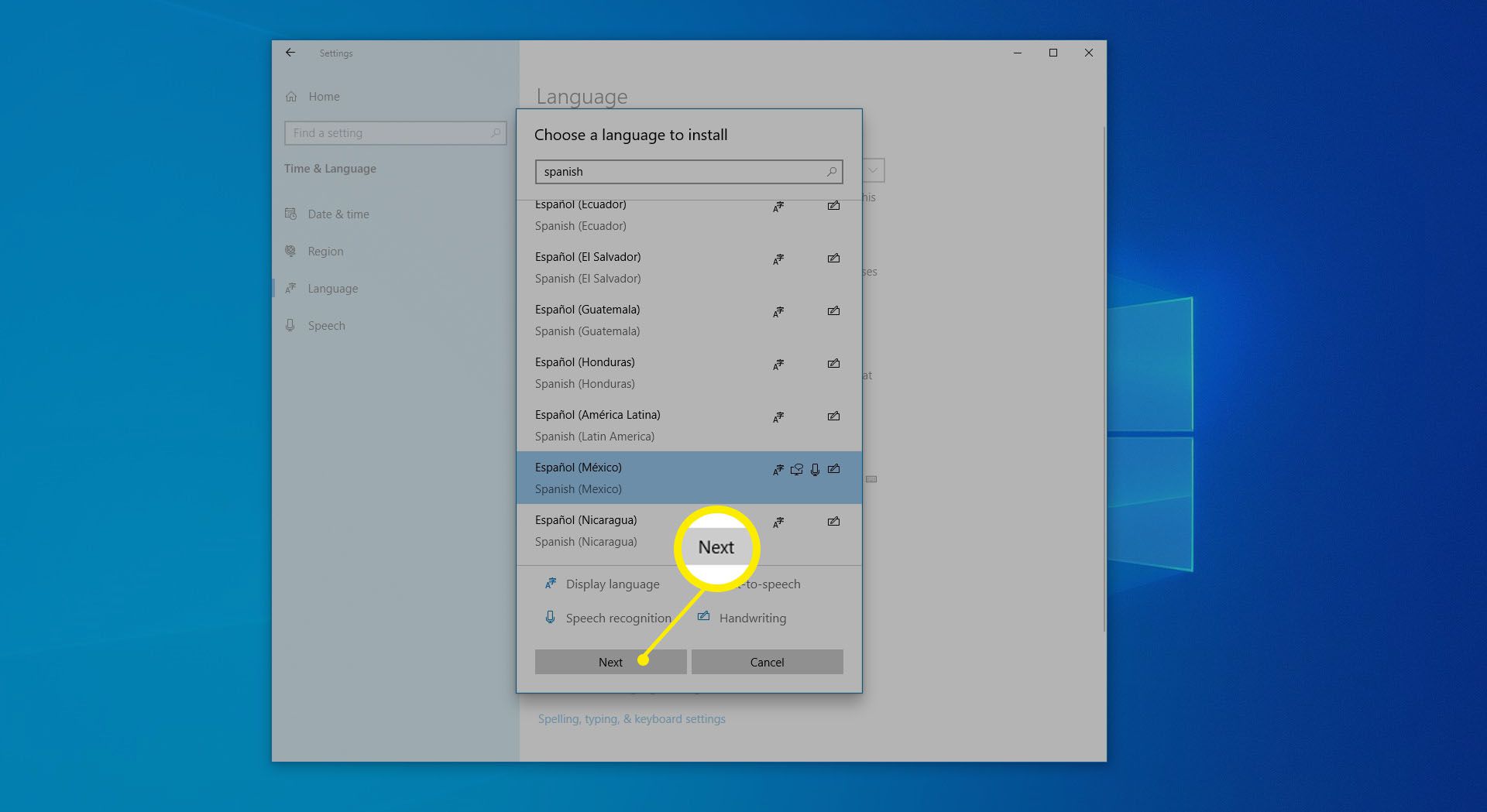This screenshot has width=1487, height=812.
Task: Click display language icon for Honduras
Action: point(778,365)
